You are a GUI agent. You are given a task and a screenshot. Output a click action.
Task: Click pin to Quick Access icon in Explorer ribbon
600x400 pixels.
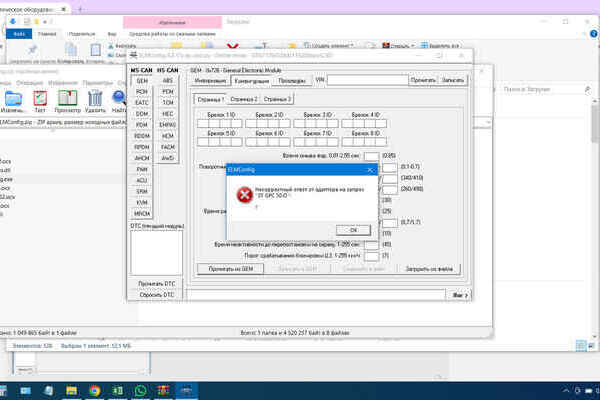[x=32, y=49]
